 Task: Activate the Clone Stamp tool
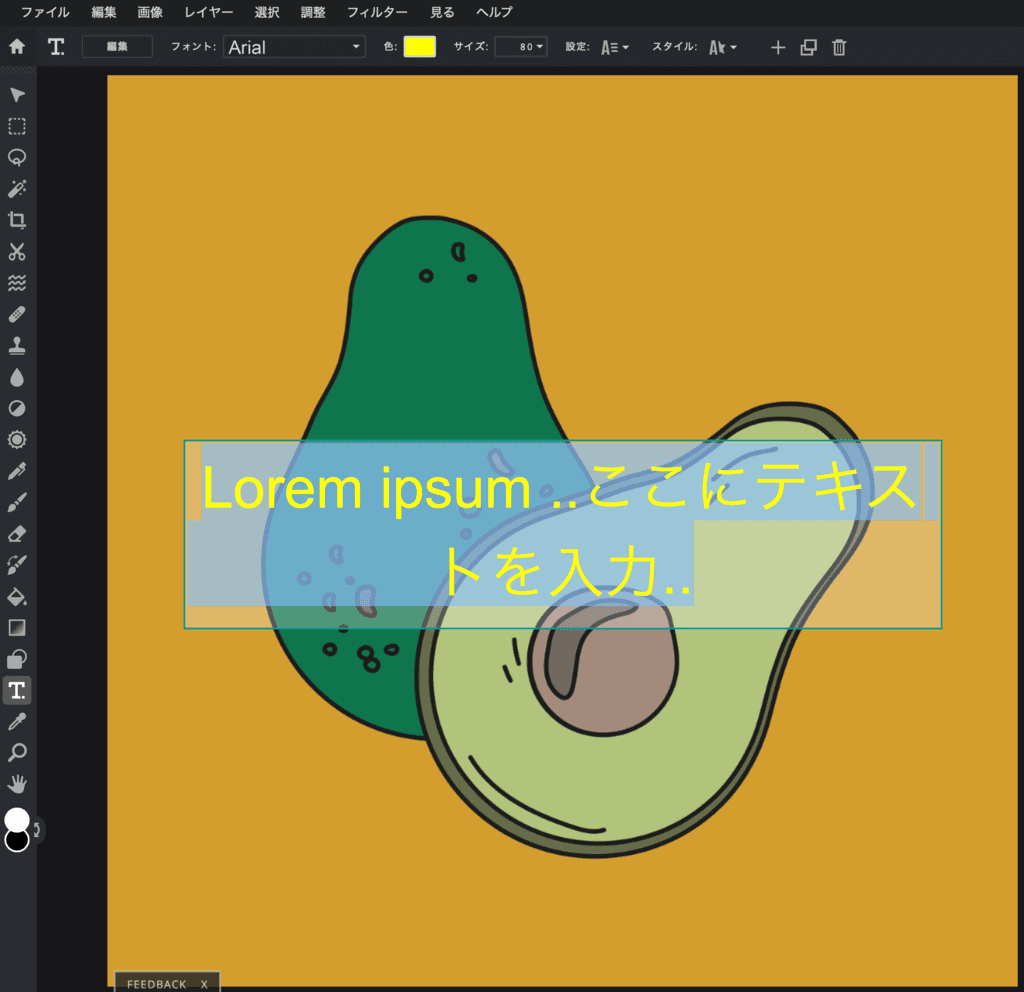point(16,345)
